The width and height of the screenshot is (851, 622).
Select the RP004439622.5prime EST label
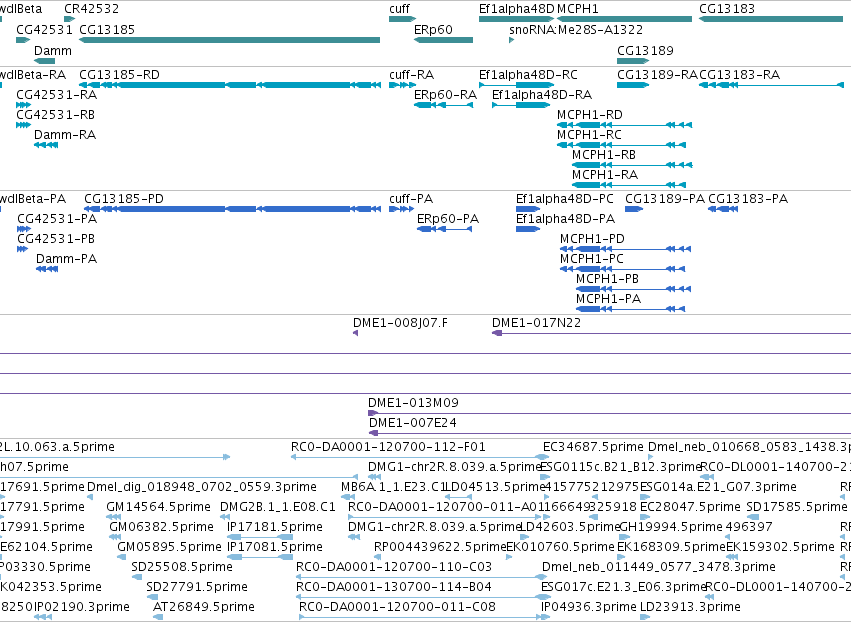click(440, 547)
